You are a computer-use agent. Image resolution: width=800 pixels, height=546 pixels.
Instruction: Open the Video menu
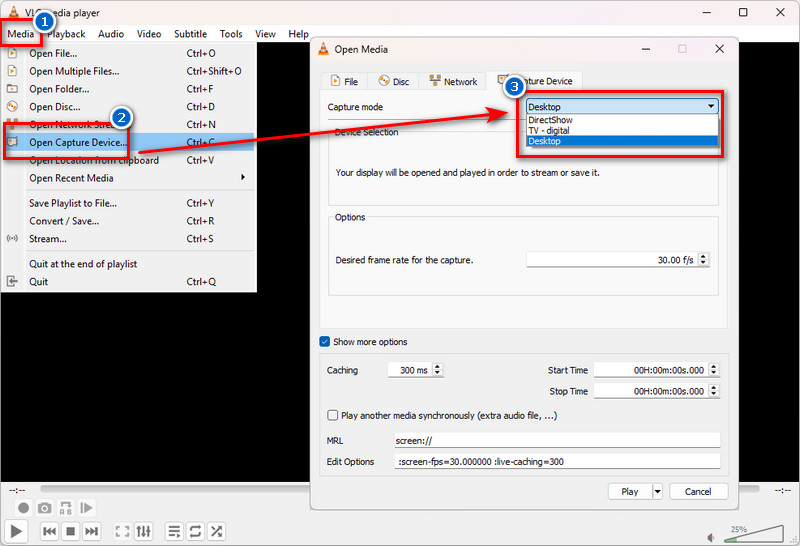pyautogui.click(x=148, y=34)
